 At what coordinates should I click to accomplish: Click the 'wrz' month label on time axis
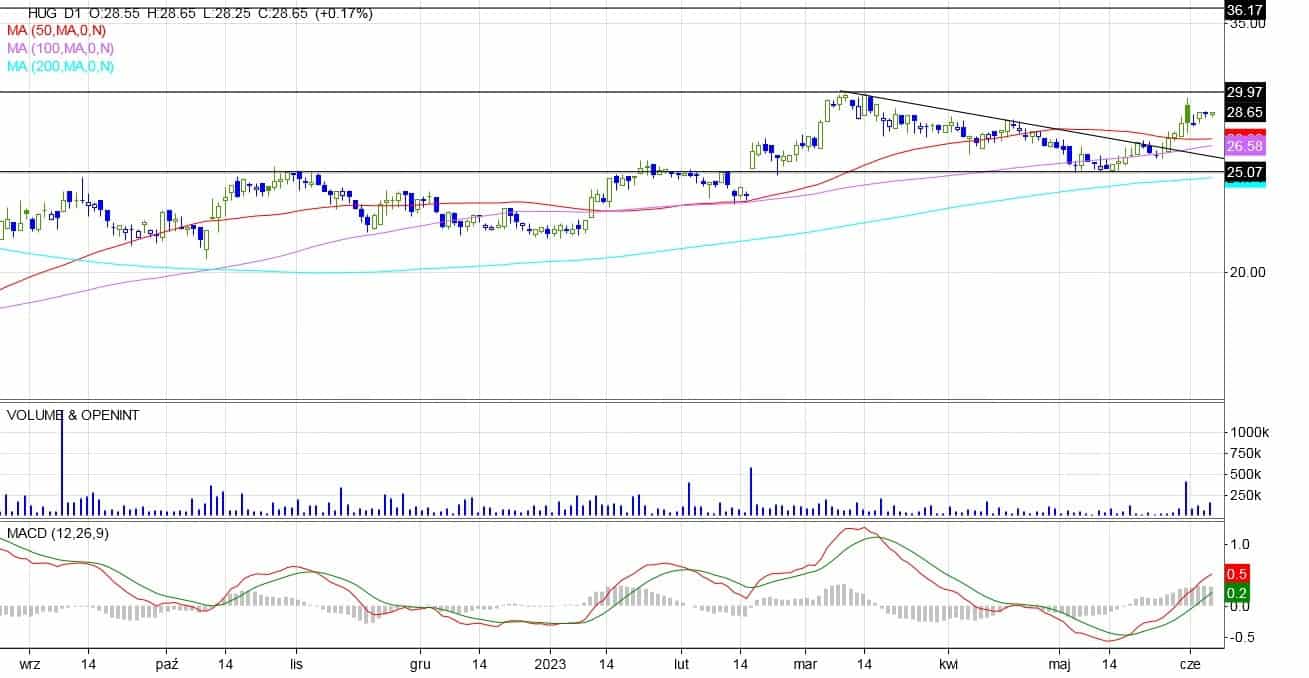[x=32, y=664]
